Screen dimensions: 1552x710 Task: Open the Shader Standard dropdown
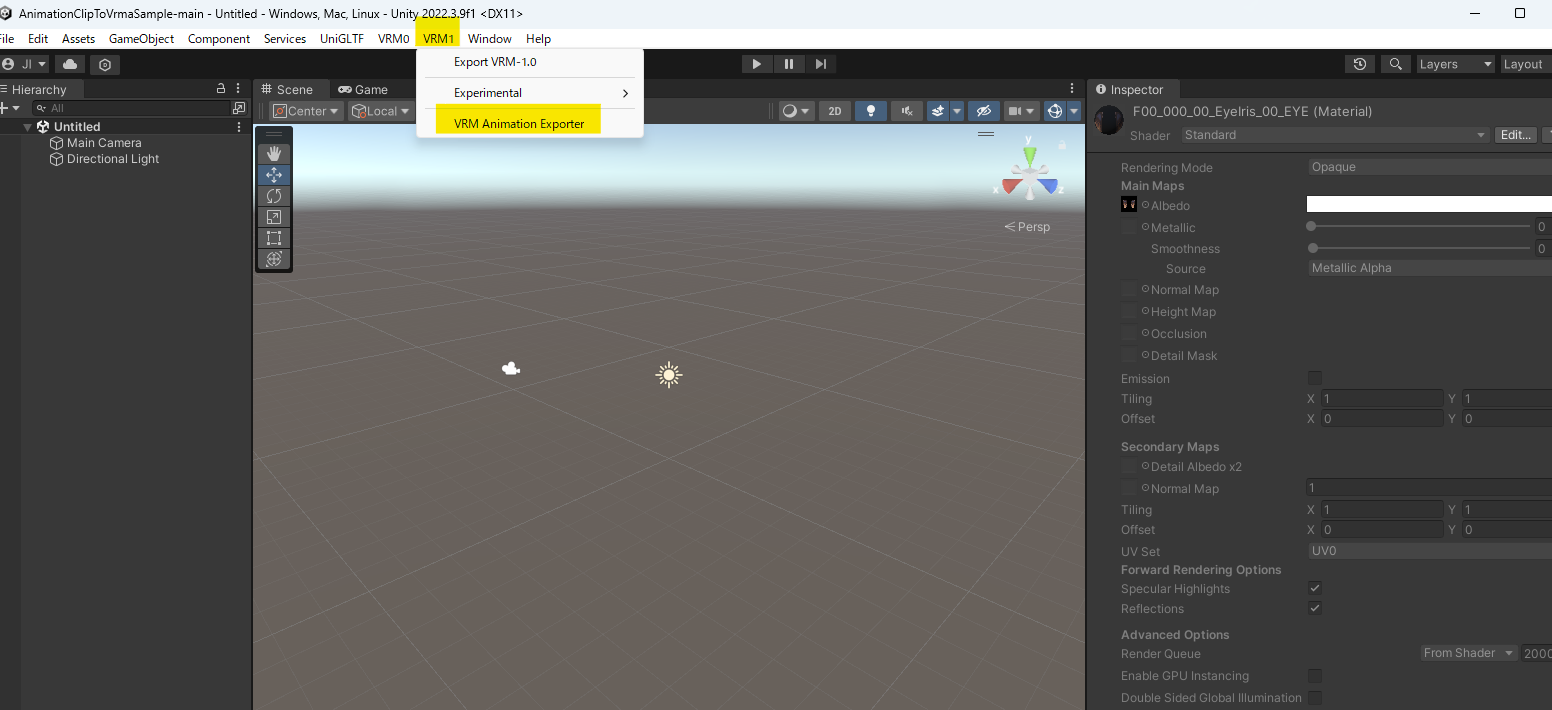click(1335, 135)
